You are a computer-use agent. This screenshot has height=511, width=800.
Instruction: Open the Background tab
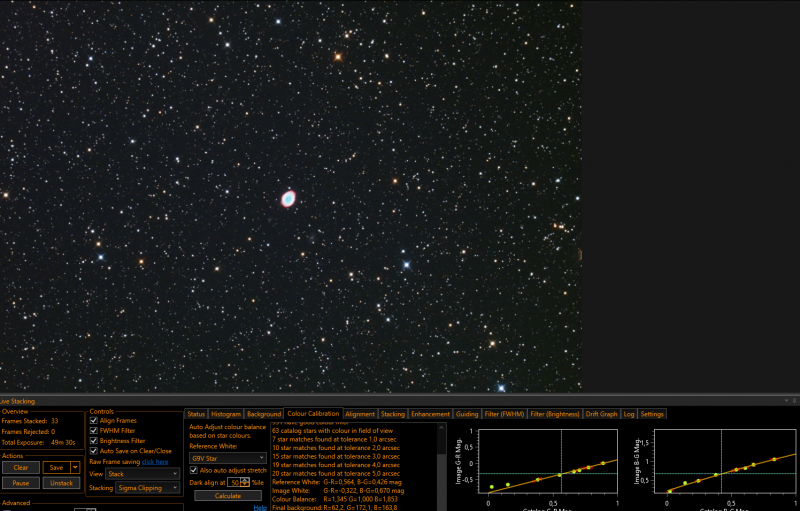pyautogui.click(x=264, y=414)
